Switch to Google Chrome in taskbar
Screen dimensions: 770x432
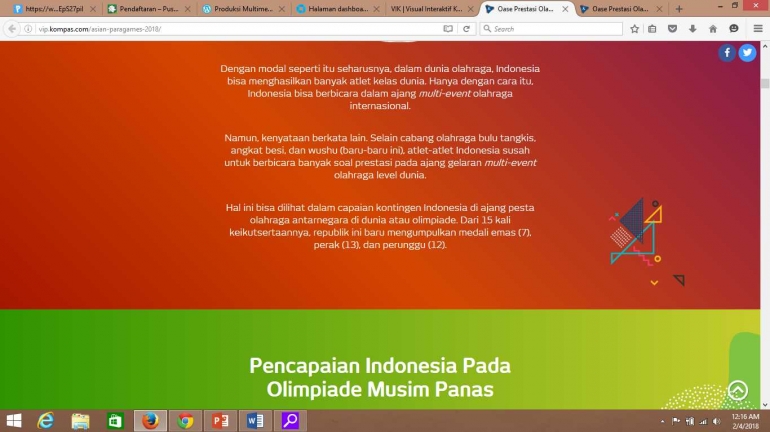click(x=185, y=421)
